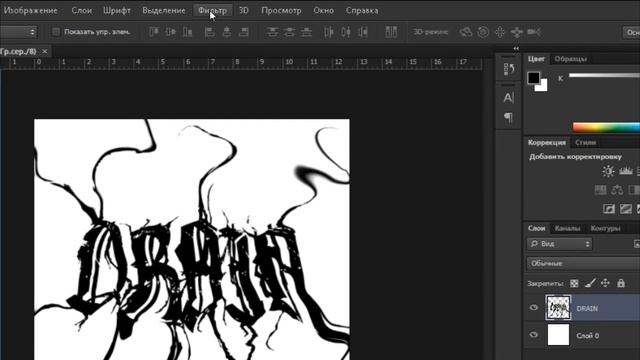Click the align vertical centers icon
The width and height of the screenshot is (640, 360).
(x=171, y=32)
